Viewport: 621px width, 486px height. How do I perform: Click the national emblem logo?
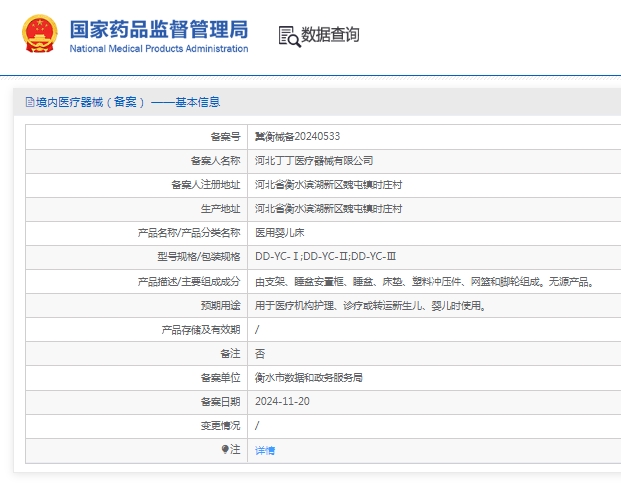coord(40,34)
